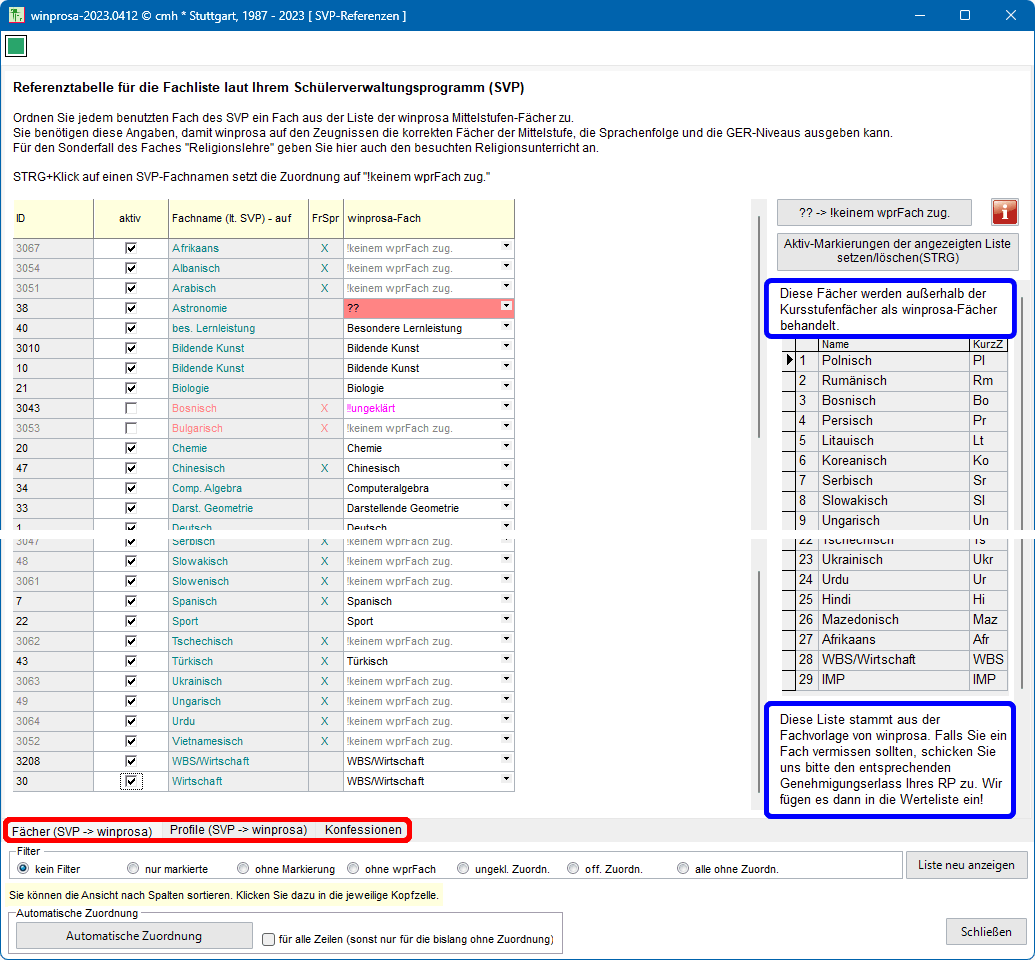The height and width of the screenshot is (960, 1035).
Task: Select the 'nur markierte' filter option
Action: (133, 869)
